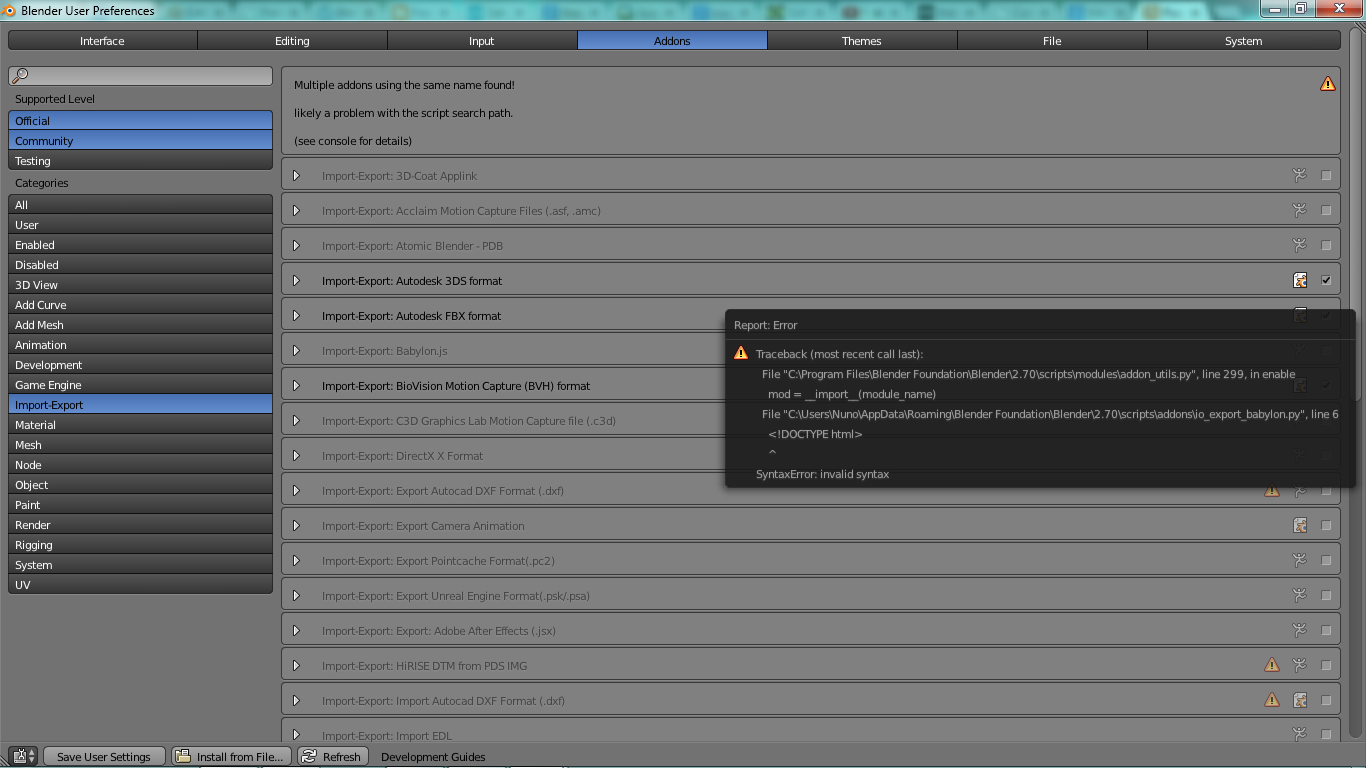Enable the Atomic Blender - PDB checkbox

pyautogui.click(x=1326, y=246)
